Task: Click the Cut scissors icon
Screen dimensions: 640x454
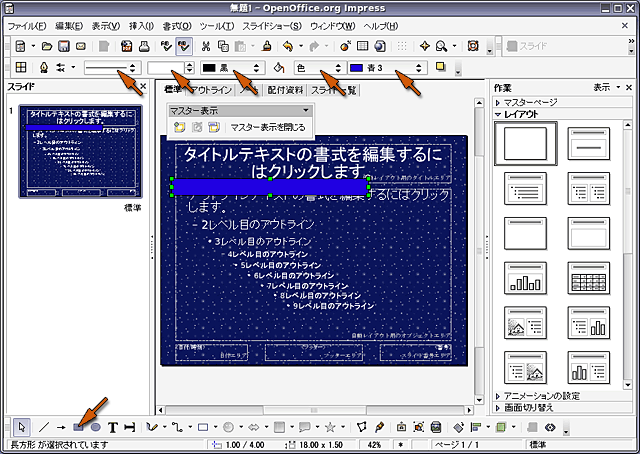Action: click(206, 46)
